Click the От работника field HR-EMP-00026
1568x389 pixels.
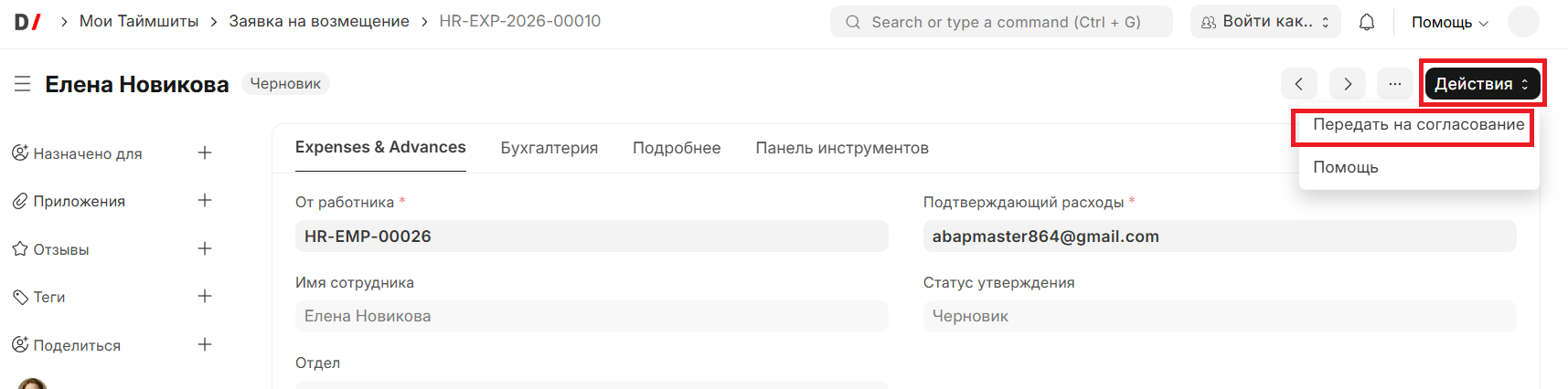(x=592, y=236)
